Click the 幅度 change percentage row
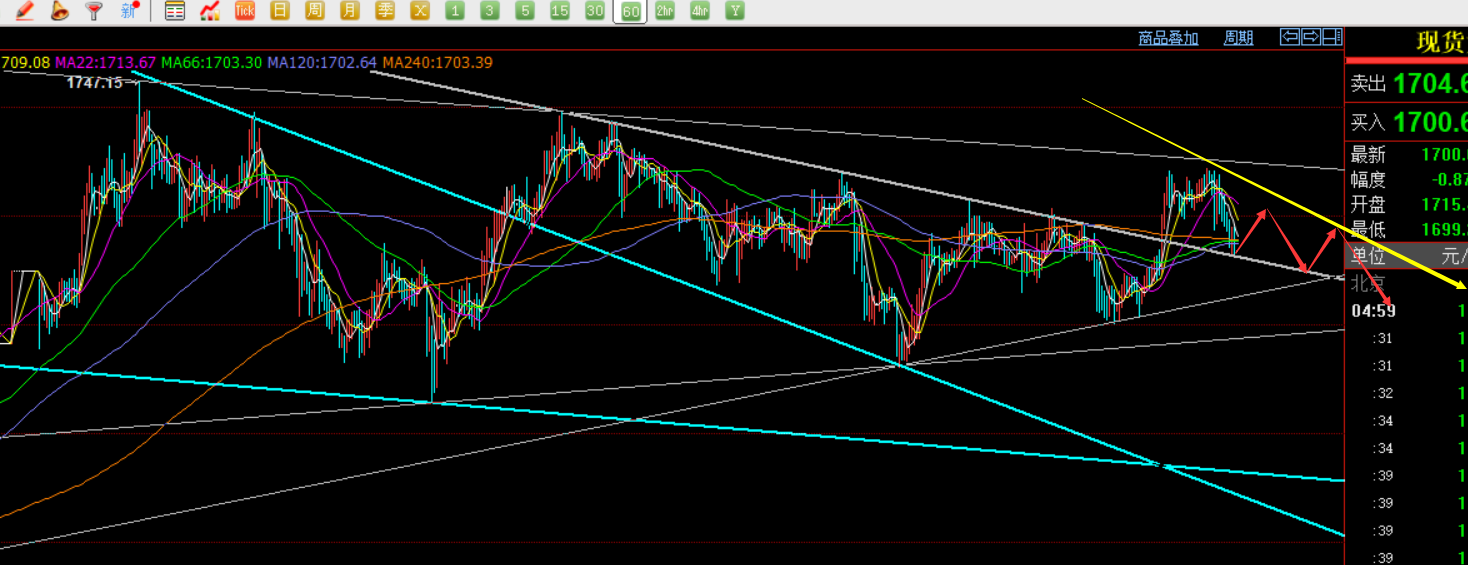This screenshot has height=565, width=1468. pyautogui.click(x=1408, y=180)
